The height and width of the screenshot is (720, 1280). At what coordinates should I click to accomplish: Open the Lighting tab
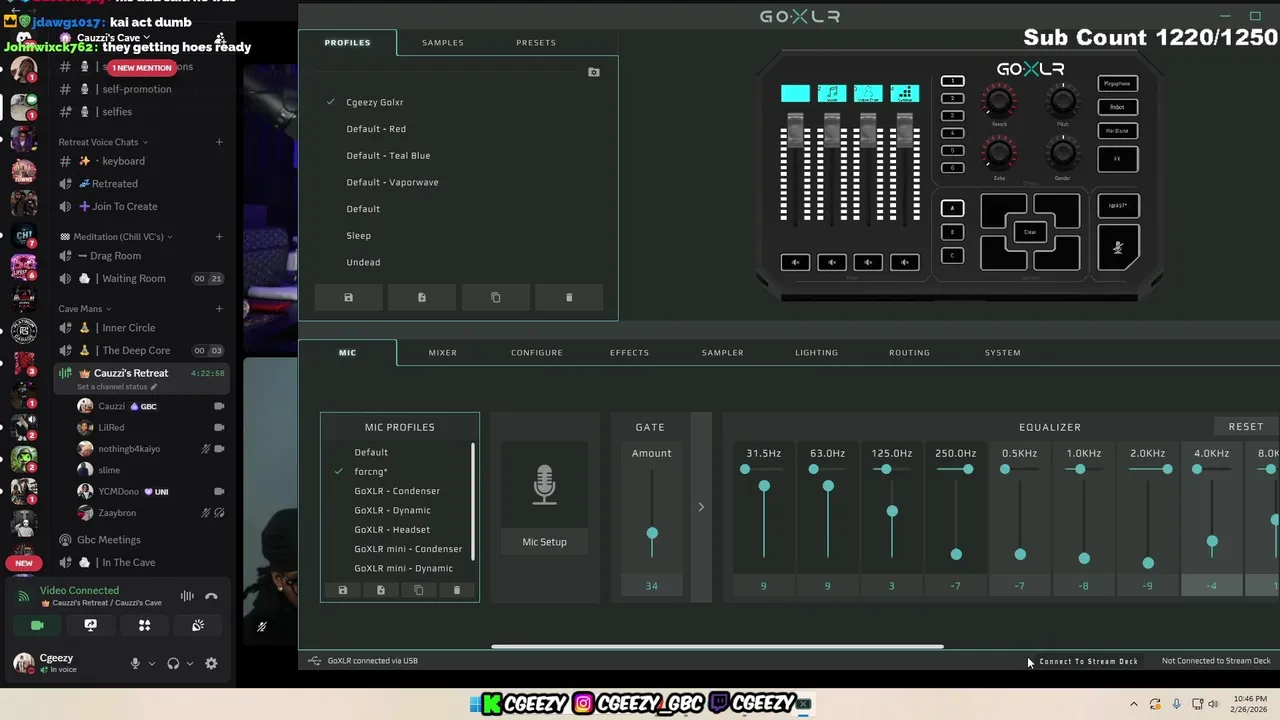[816, 352]
